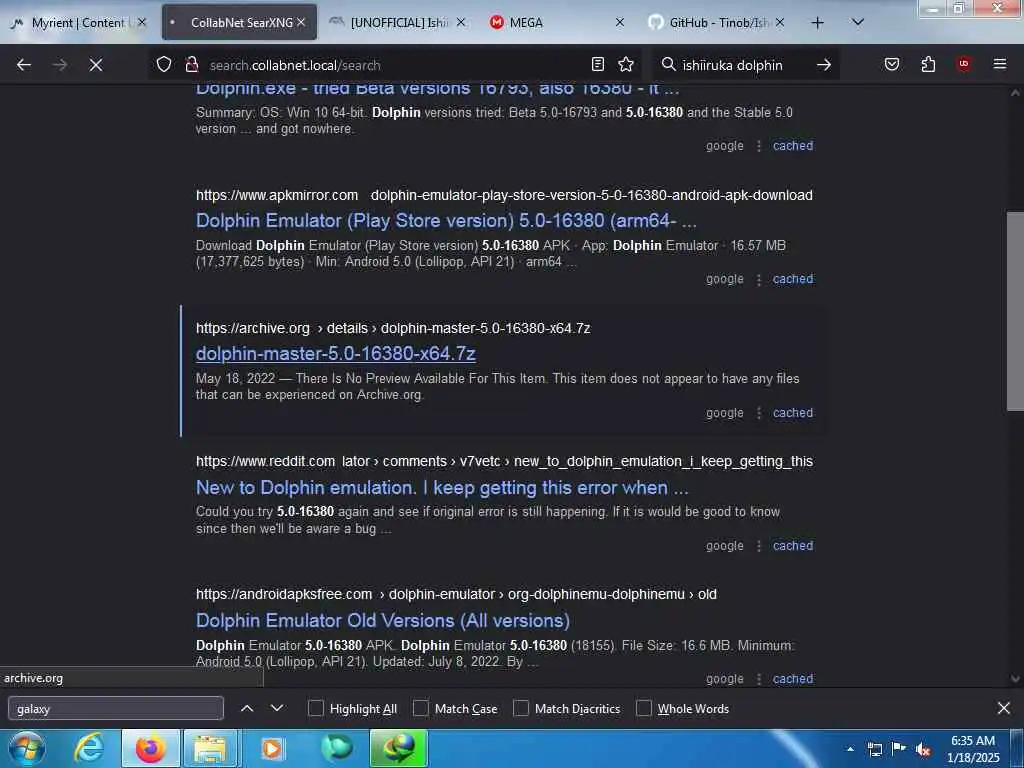The width and height of the screenshot is (1024, 768).
Task: Enable Match Diacritics in find bar
Action: (x=521, y=709)
